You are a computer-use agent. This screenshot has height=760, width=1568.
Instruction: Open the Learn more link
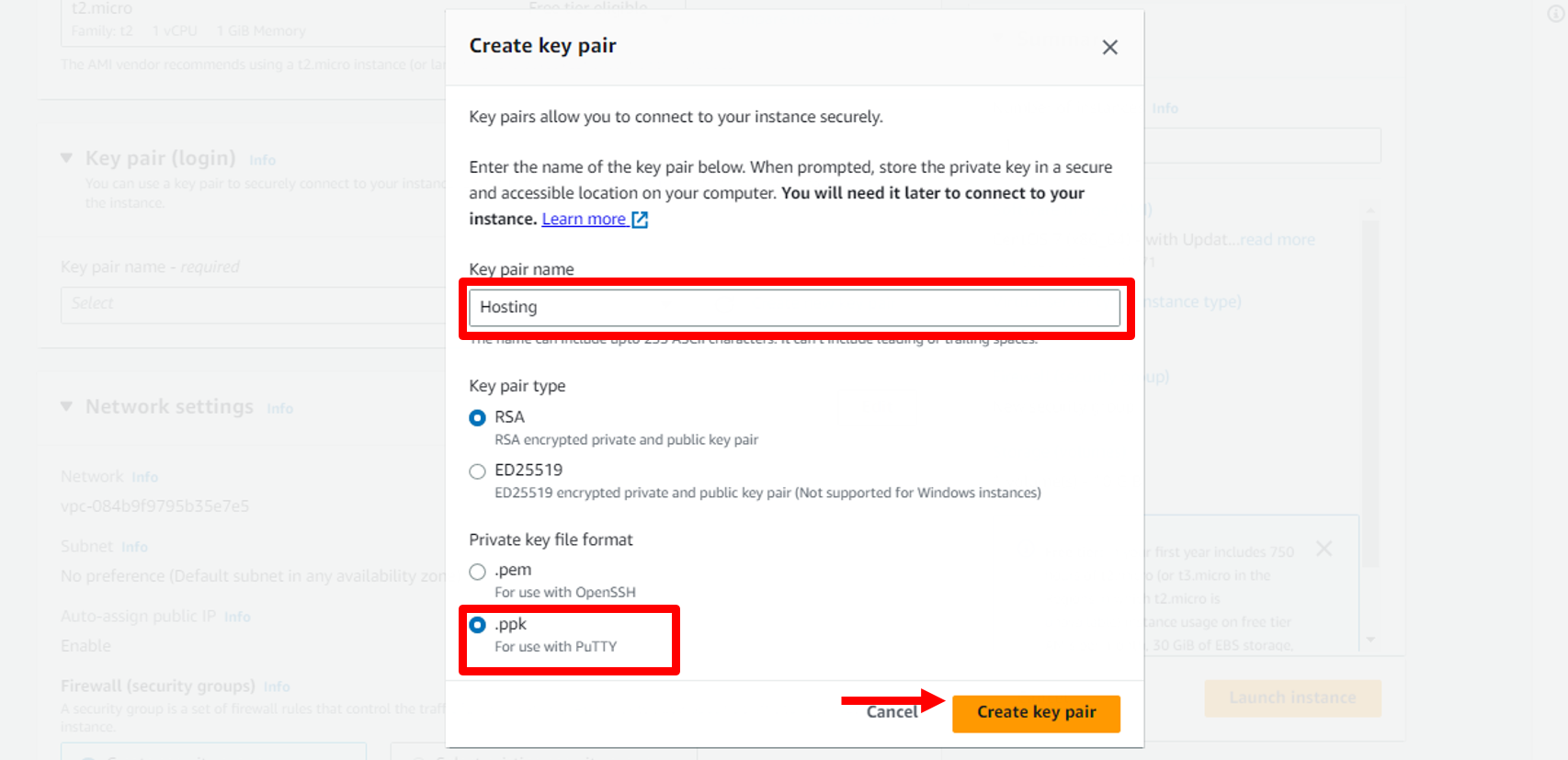point(584,220)
